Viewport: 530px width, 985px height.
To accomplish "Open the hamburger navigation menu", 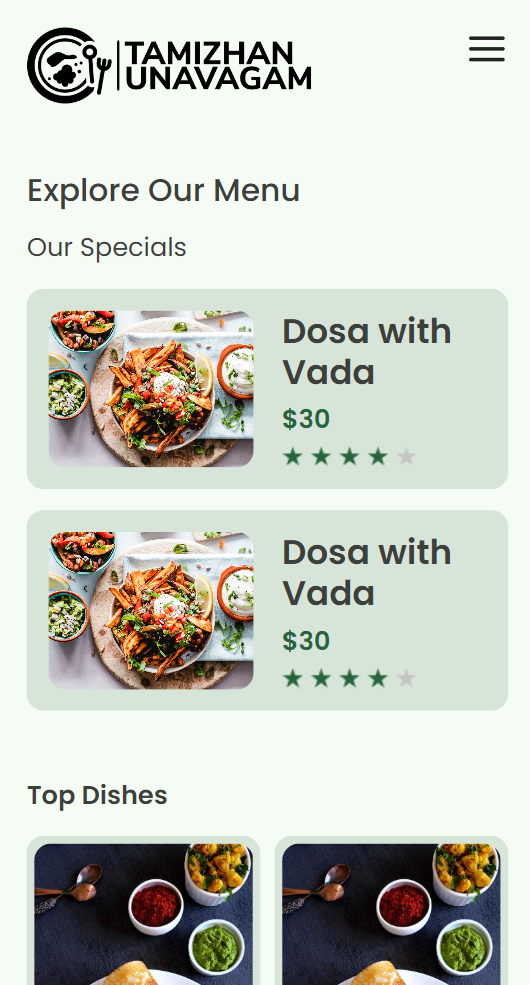I will click(x=487, y=49).
